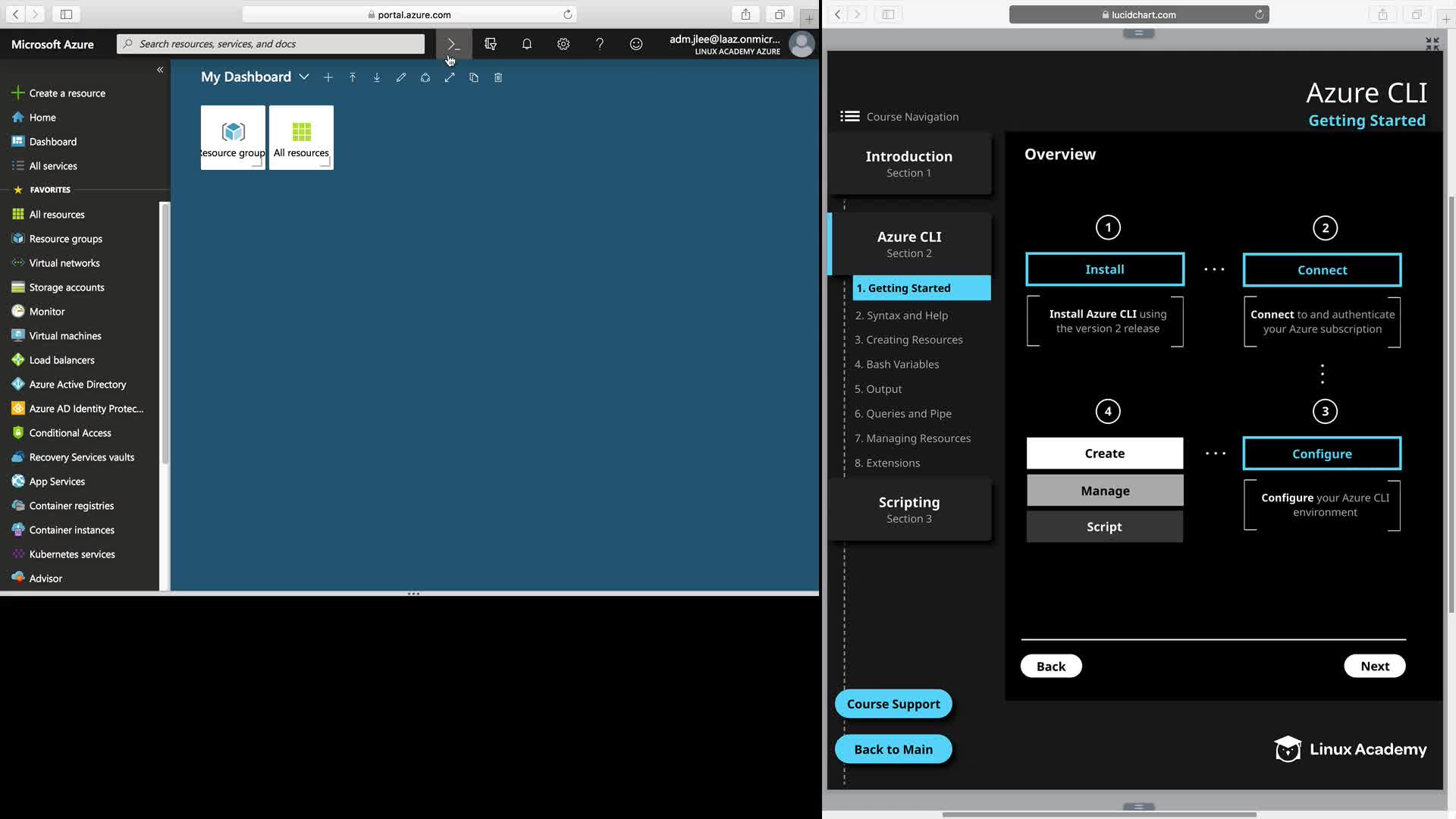Delete the dashboard with the trash icon
This screenshot has width=1456, height=819.
(498, 77)
